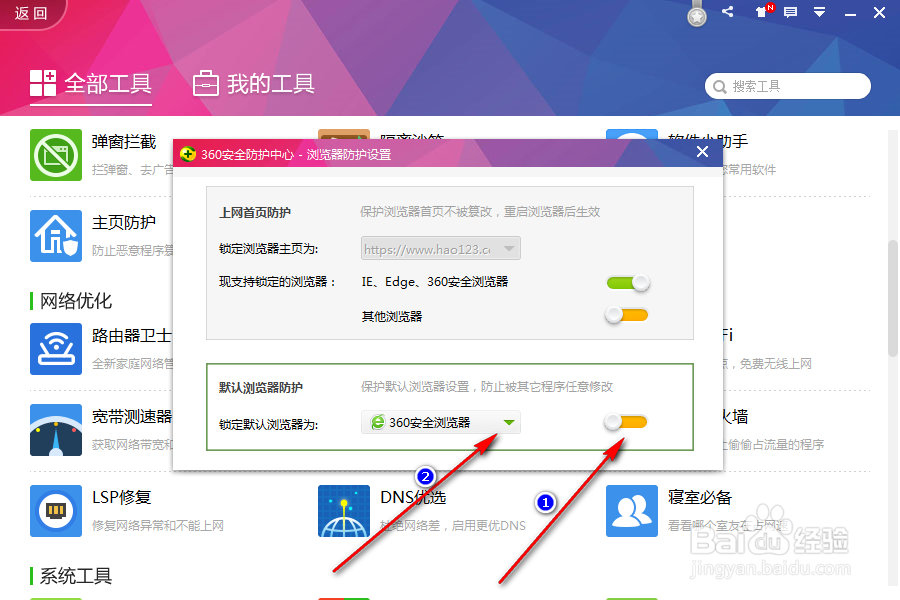
Task: Click the 我的工具 briefcase icon
Action: (x=205, y=83)
